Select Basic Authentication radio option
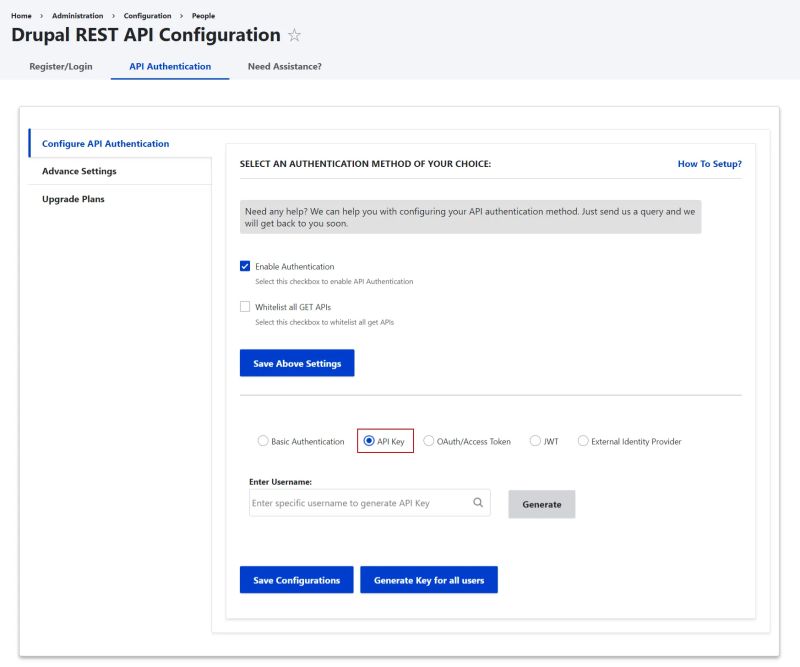The image size is (800, 667). coord(263,441)
